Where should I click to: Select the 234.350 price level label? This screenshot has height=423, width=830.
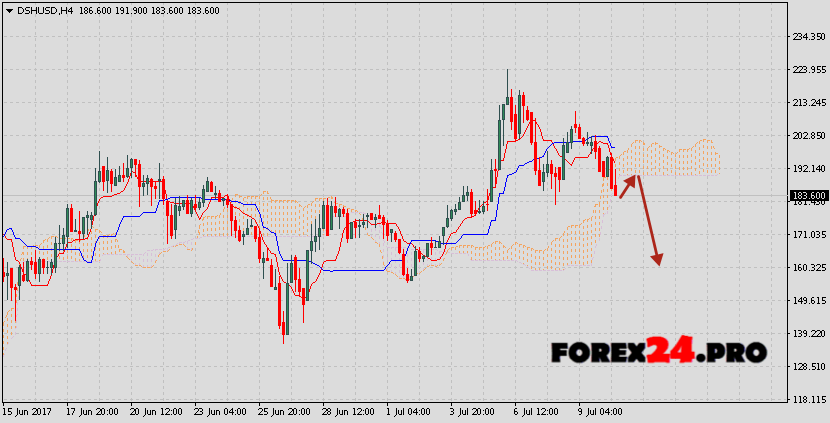[x=807, y=37]
